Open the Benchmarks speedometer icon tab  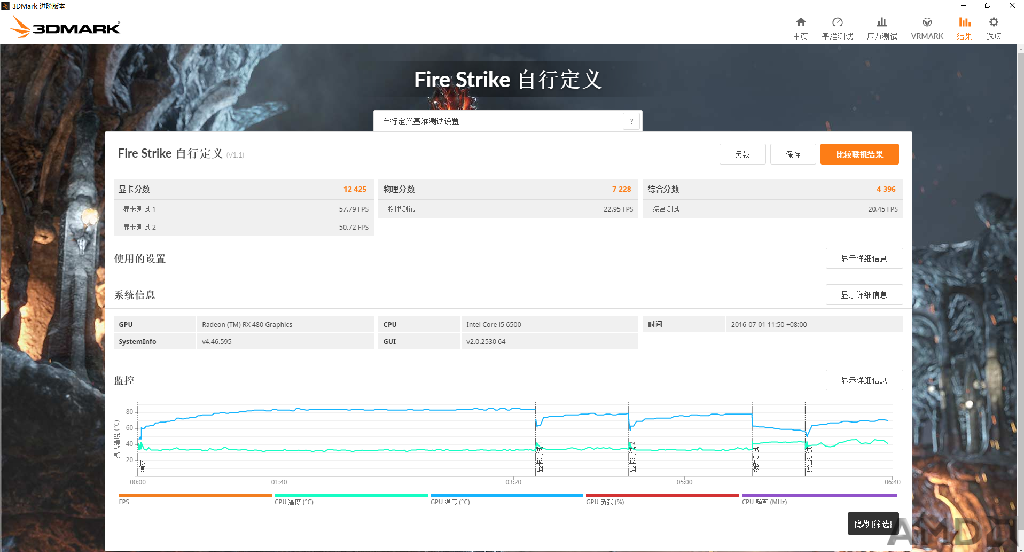pos(837,28)
